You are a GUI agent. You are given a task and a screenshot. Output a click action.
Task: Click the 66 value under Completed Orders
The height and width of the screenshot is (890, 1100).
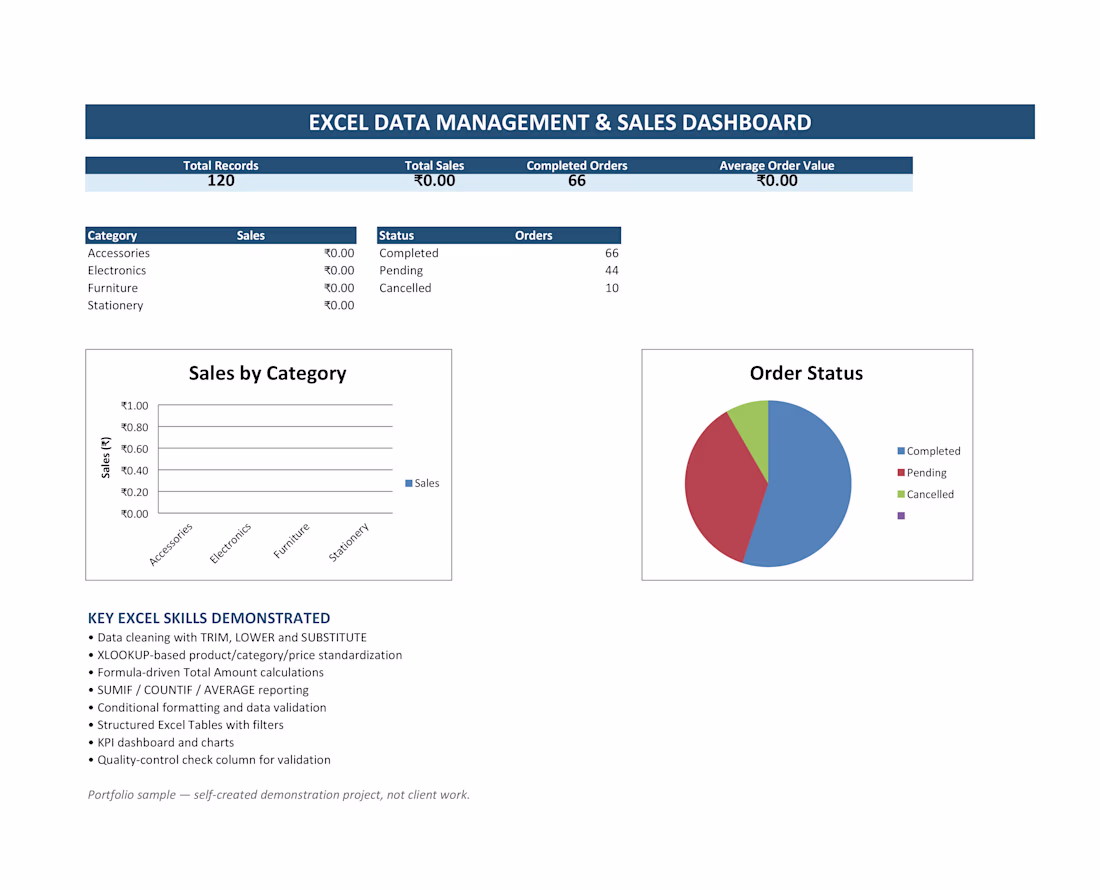577,181
